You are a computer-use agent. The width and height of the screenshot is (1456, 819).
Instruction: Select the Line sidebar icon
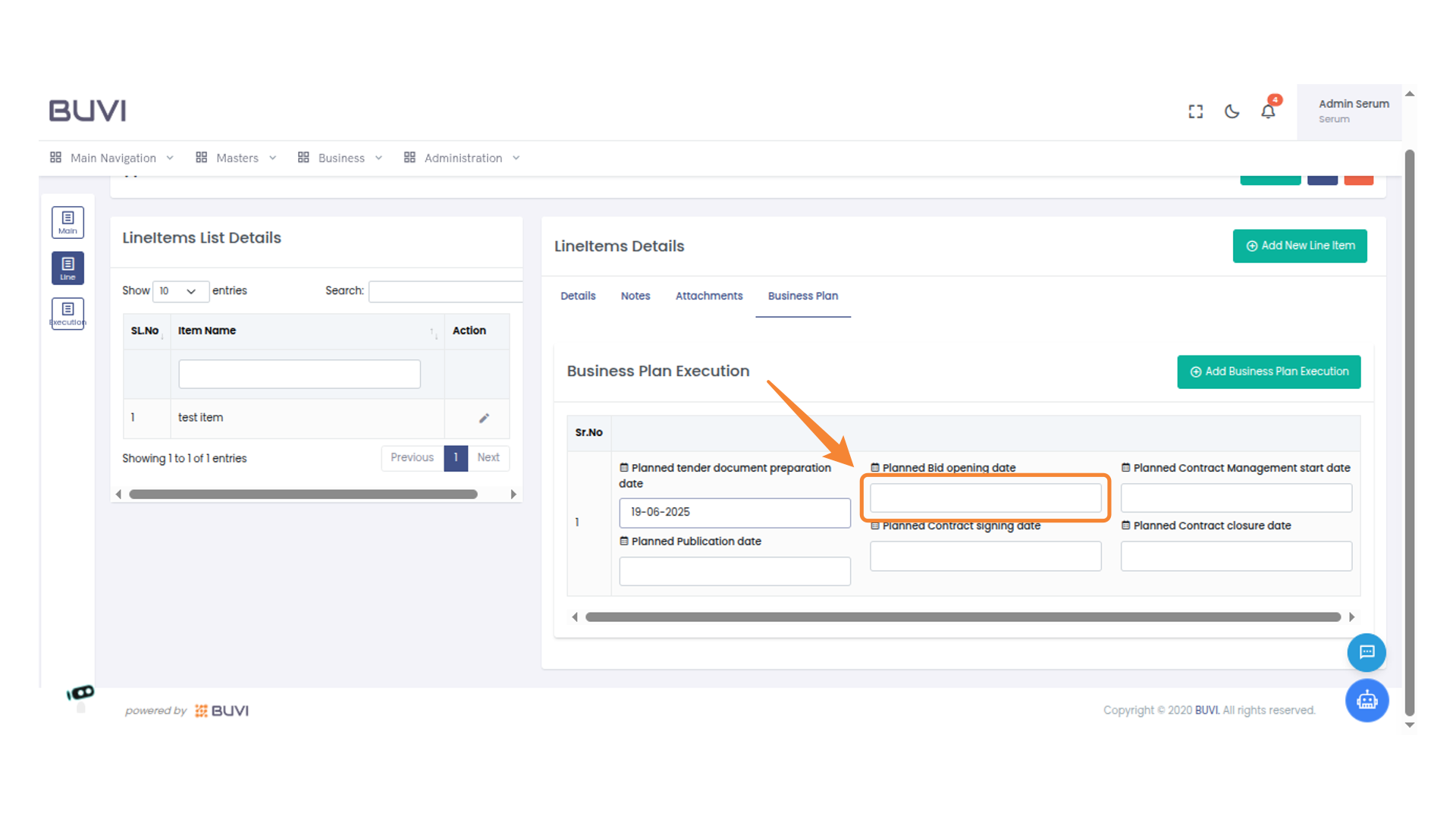pos(67,268)
